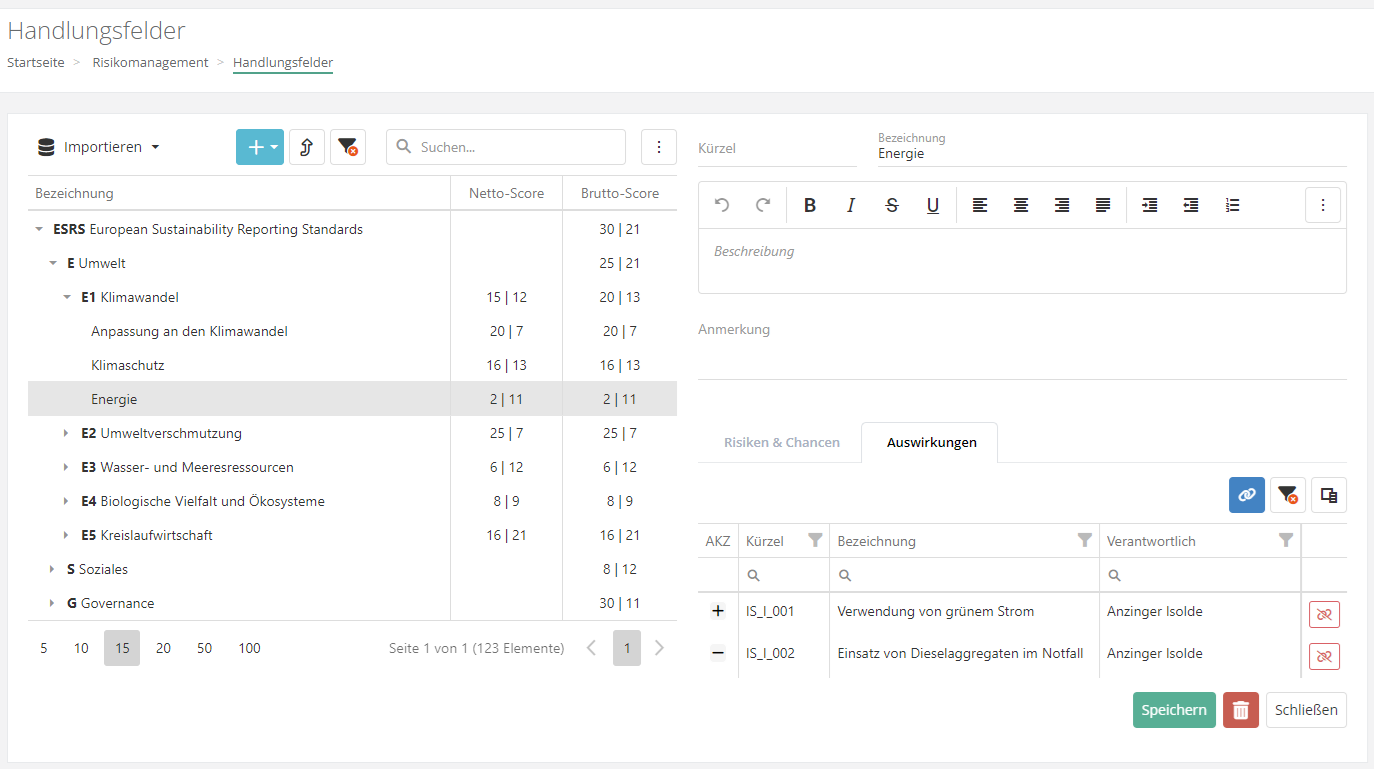This screenshot has height=769, width=1374.
Task: Click the Bold formatting icon
Action: coord(810,205)
